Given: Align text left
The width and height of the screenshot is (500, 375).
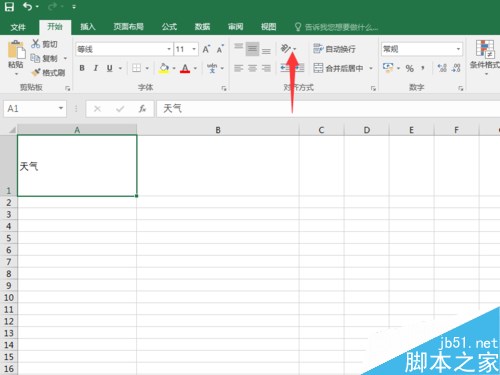Looking at the screenshot, I should point(238,68).
